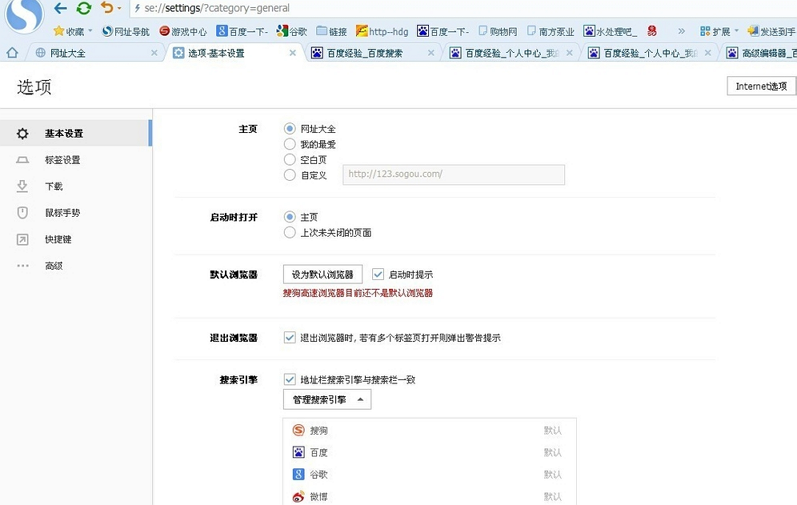Viewport: 797px width, 505px height.
Task: Toggle the 启动时提示 checkbox
Action: pyautogui.click(x=378, y=274)
